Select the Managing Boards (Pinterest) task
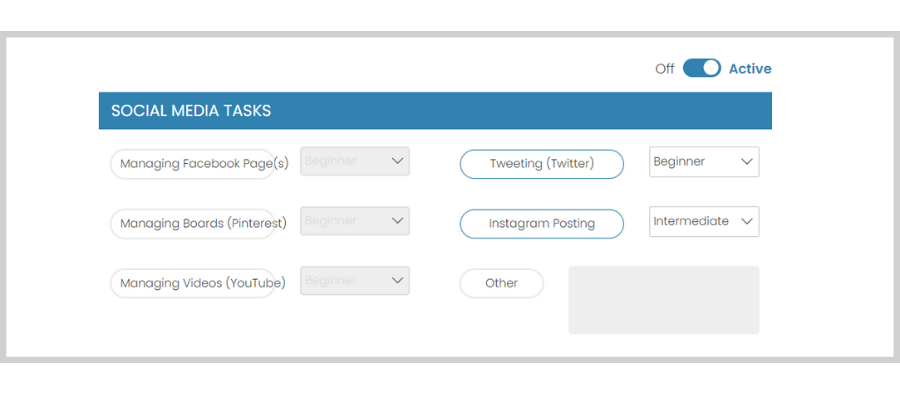 click(x=193, y=223)
